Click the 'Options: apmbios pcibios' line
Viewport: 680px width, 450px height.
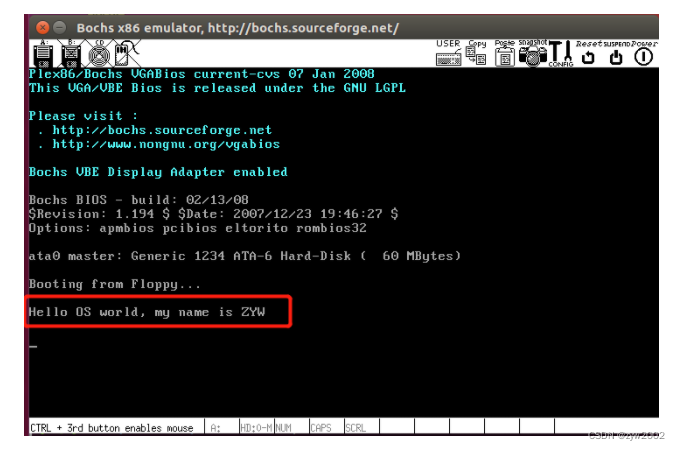tap(198, 228)
